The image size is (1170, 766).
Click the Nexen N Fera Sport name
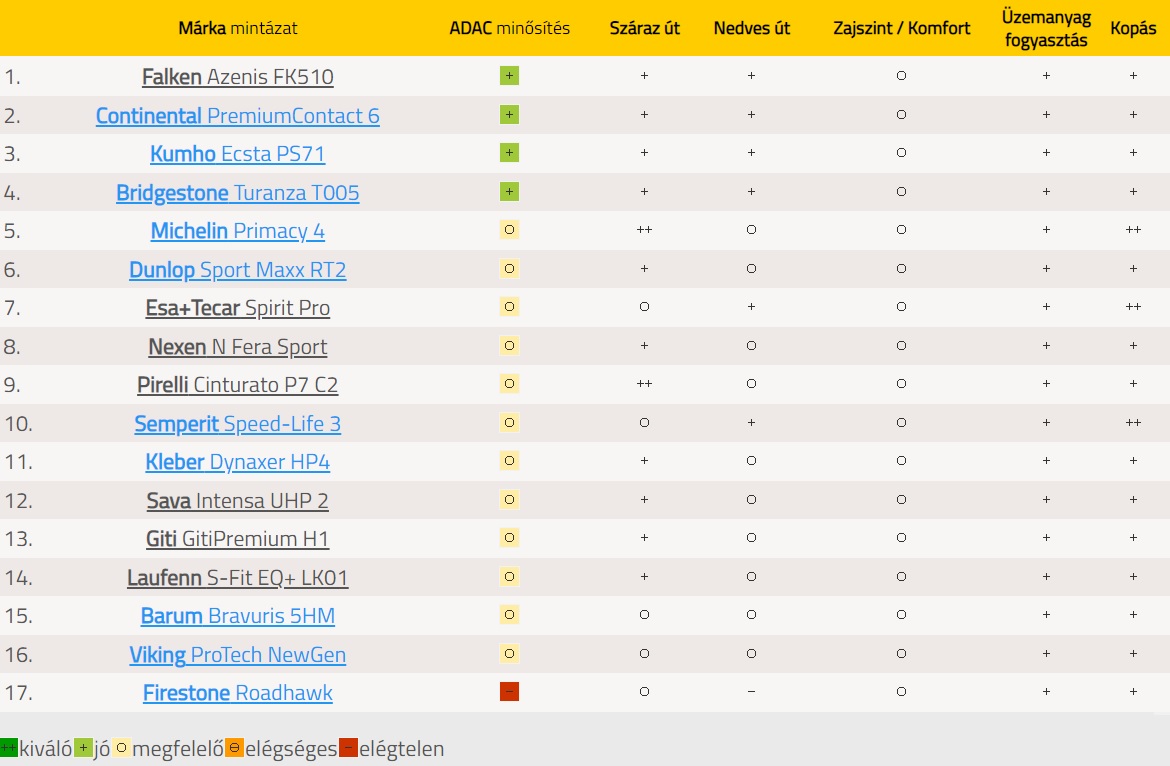(x=237, y=347)
